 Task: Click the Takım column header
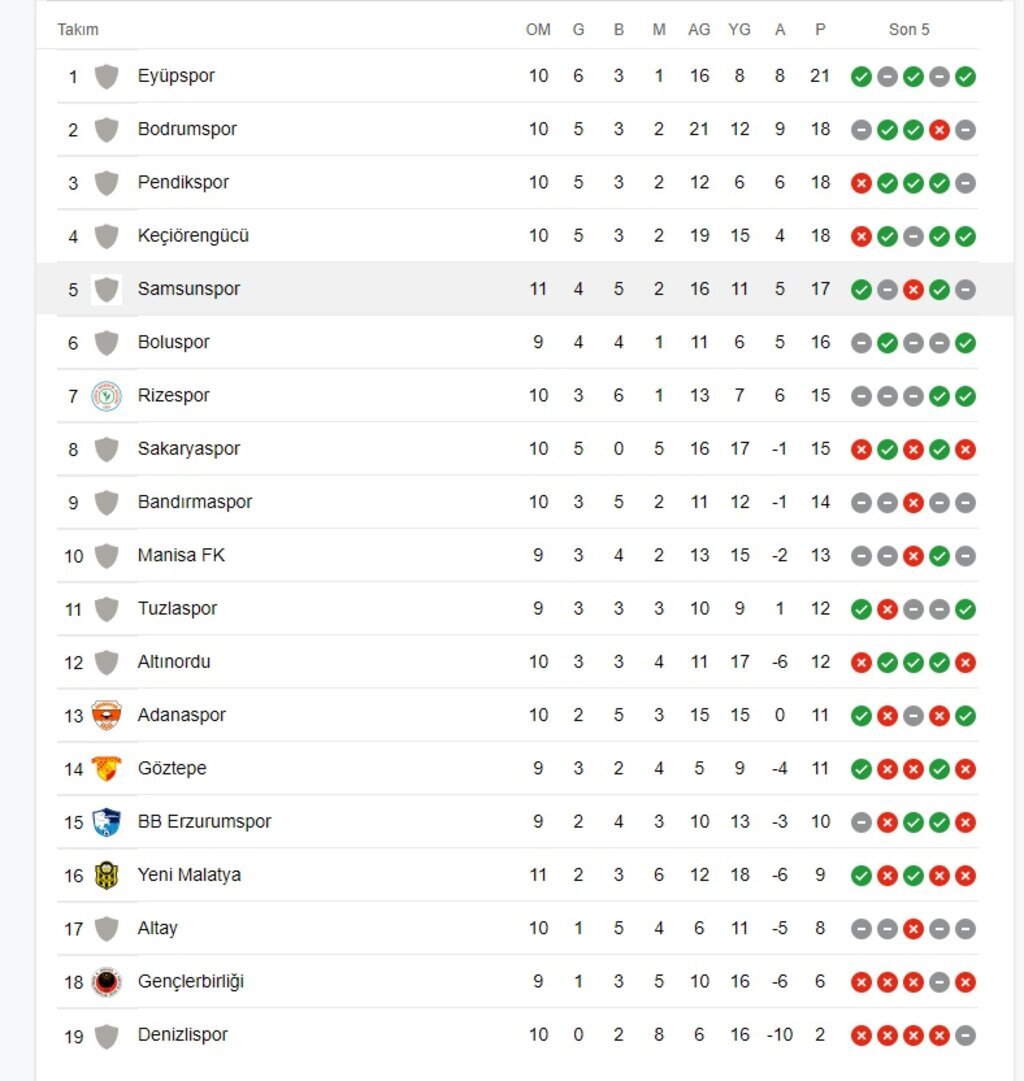coord(78,30)
